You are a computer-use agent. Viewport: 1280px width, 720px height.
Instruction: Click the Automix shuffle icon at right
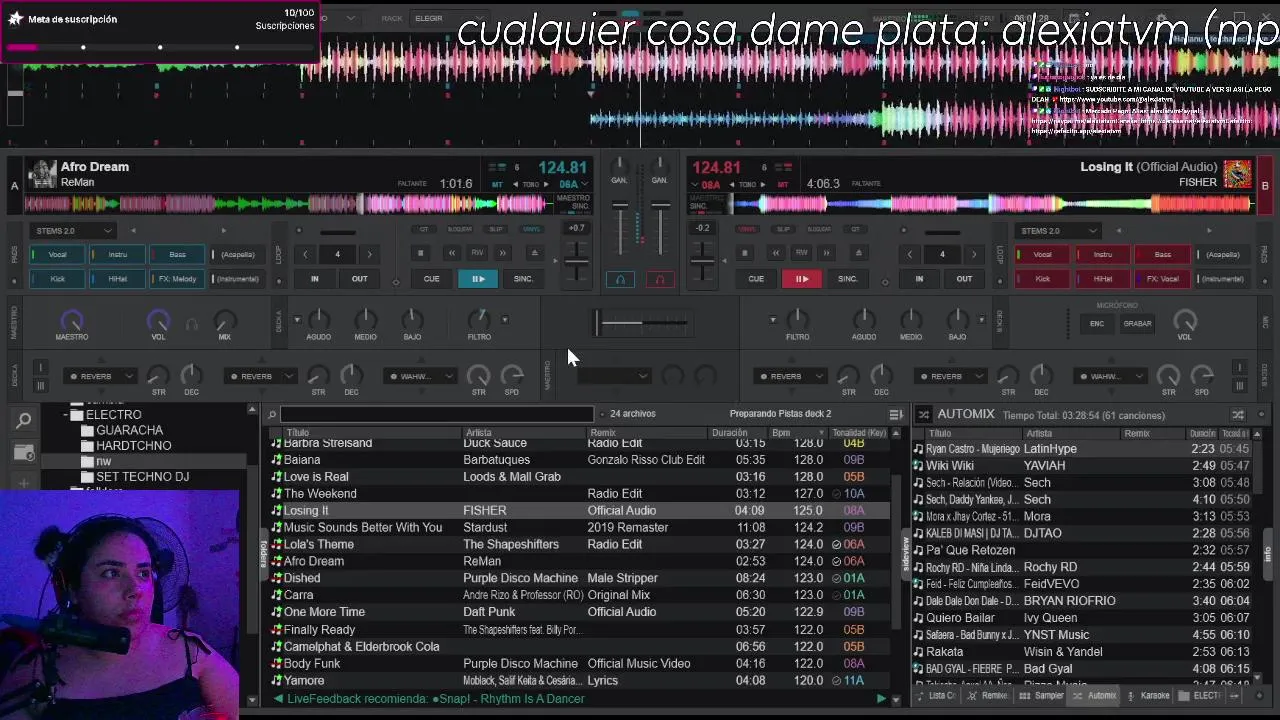1238,414
